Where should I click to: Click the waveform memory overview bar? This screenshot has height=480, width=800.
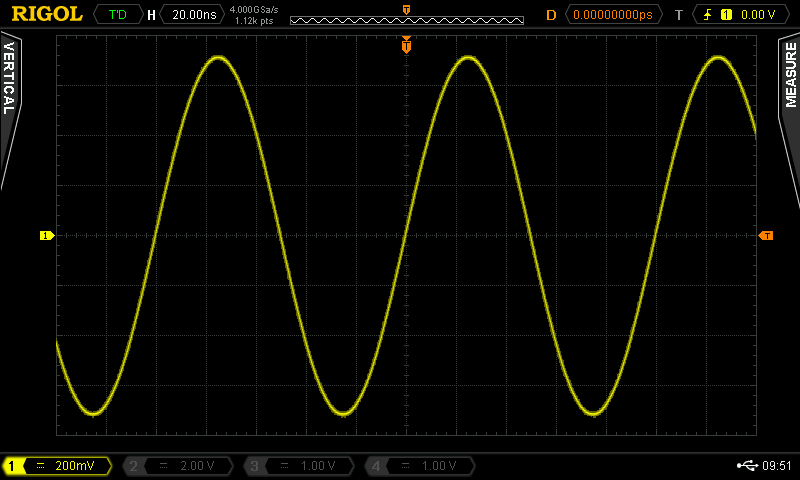pos(407,20)
